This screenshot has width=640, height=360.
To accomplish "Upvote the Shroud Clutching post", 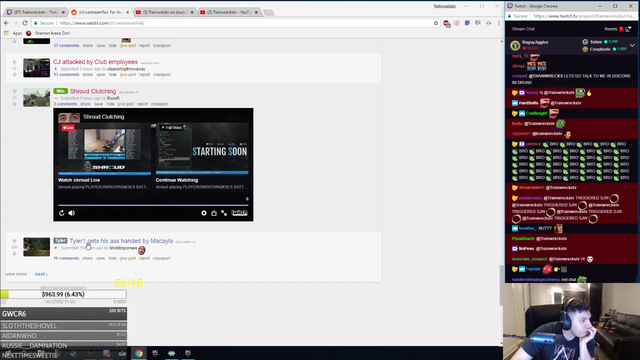I will (15, 91).
